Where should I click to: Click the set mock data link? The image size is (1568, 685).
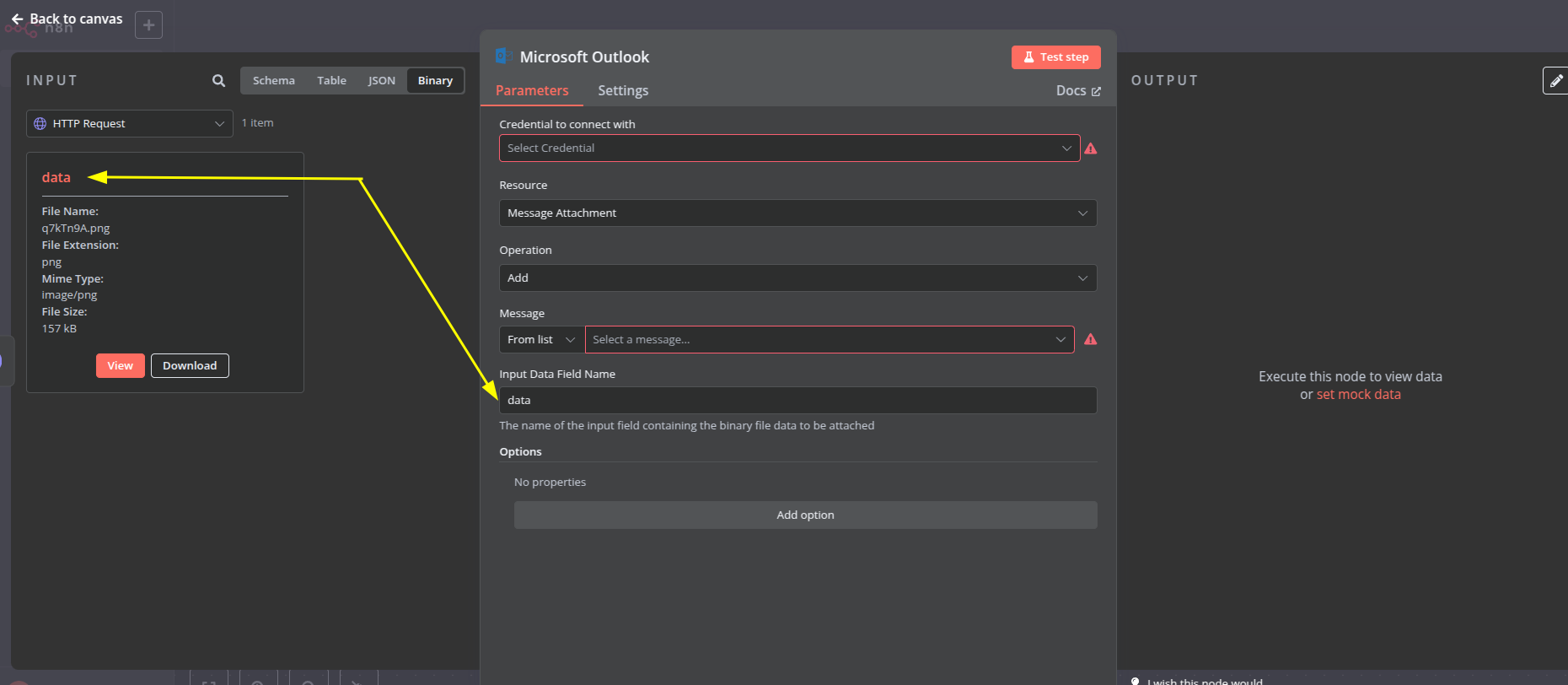tap(1358, 394)
